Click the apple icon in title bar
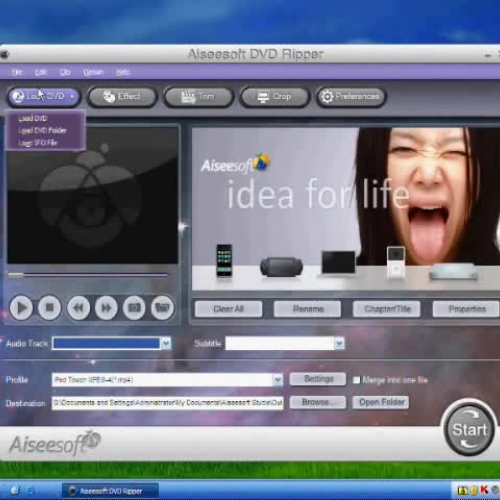The width and height of the screenshot is (500, 500). (5, 54)
